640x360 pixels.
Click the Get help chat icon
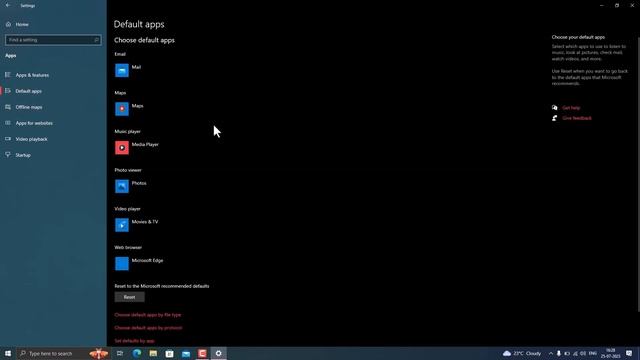pyautogui.click(x=554, y=108)
